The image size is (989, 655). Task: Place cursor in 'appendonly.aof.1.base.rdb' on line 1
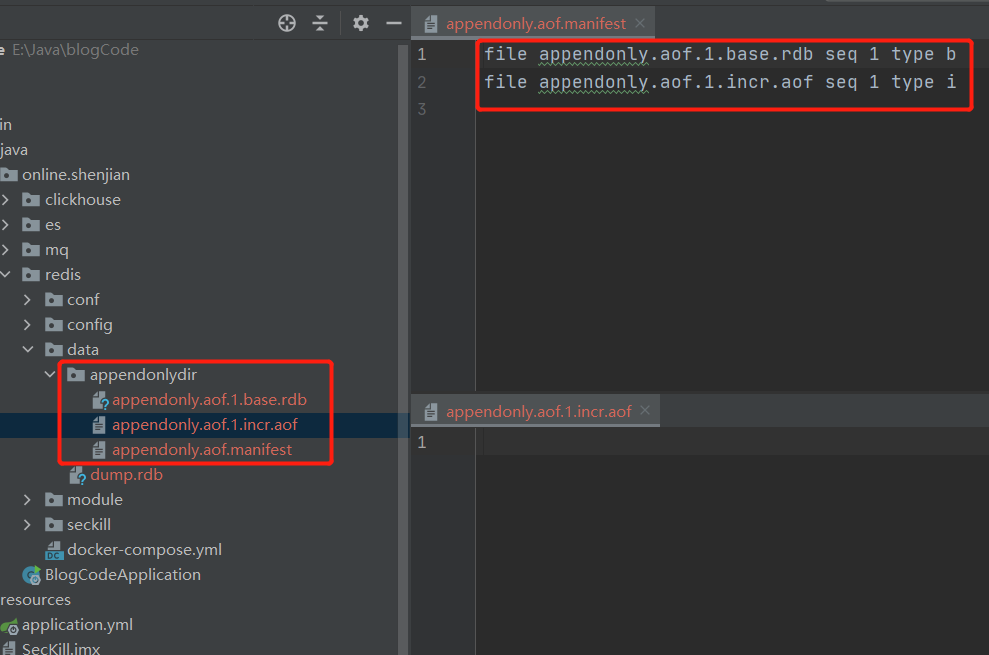pos(676,54)
